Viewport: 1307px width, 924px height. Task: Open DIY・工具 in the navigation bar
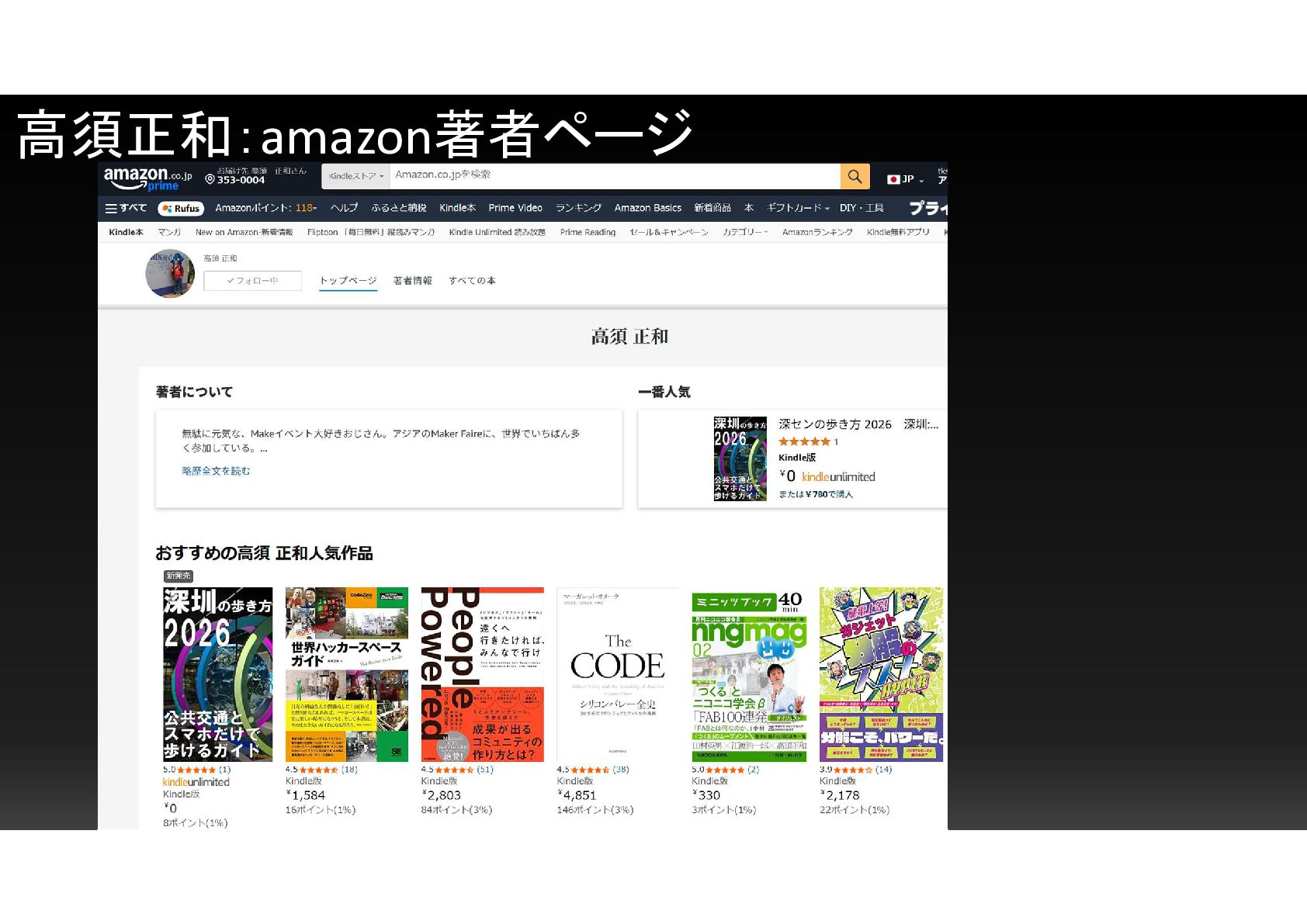[x=862, y=208]
